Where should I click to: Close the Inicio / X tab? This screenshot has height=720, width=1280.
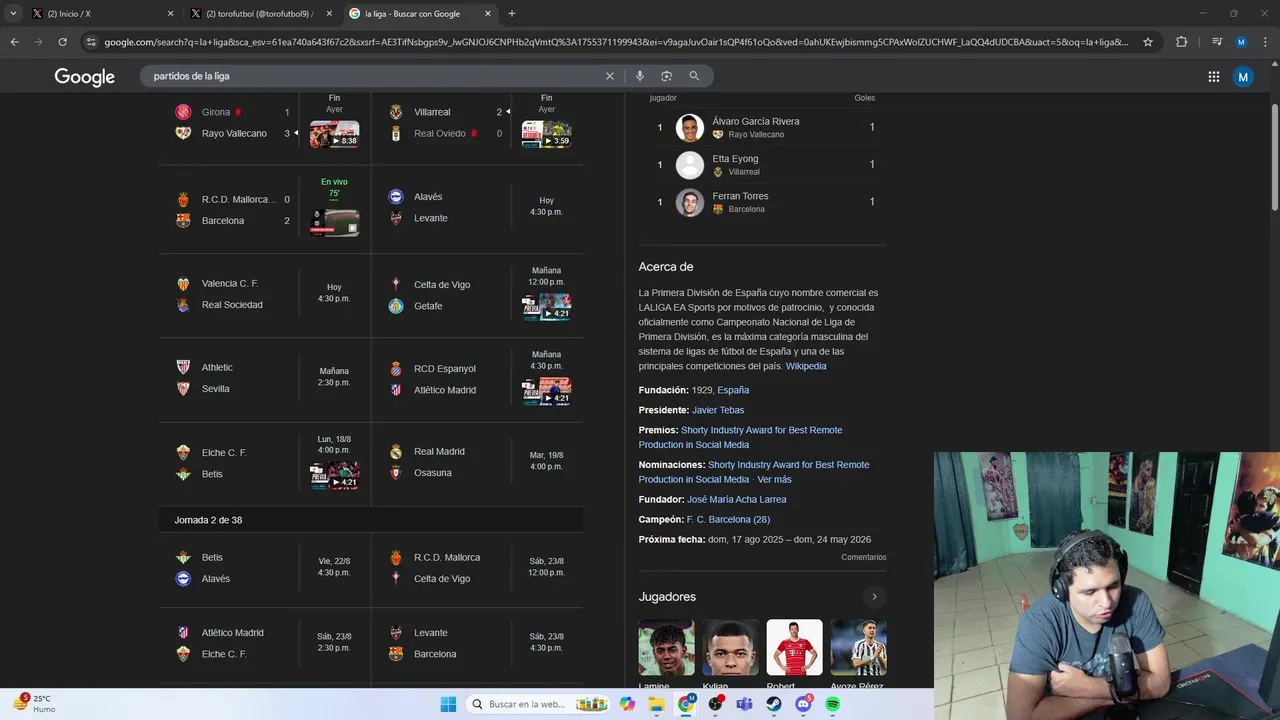[x=170, y=14]
